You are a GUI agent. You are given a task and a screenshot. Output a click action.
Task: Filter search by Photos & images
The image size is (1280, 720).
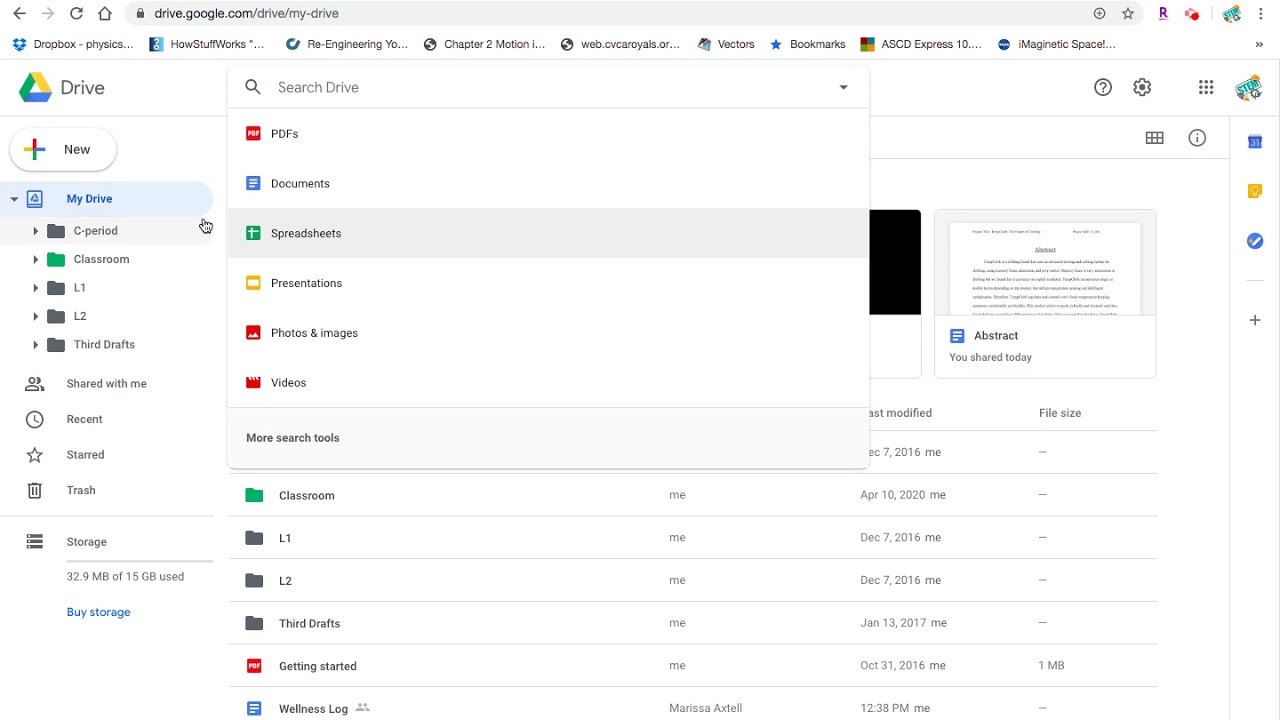548,333
